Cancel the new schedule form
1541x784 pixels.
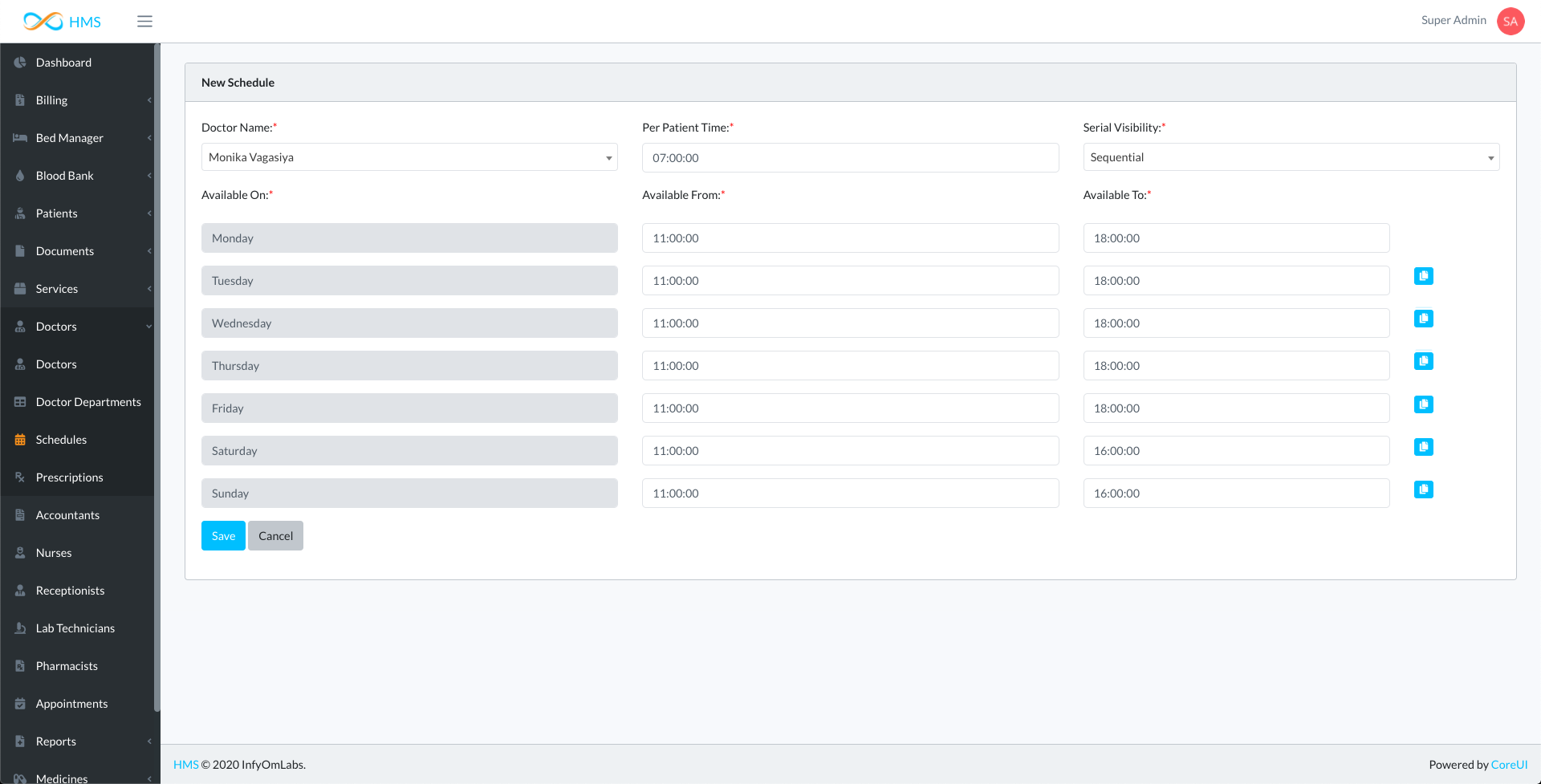point(275,536)
